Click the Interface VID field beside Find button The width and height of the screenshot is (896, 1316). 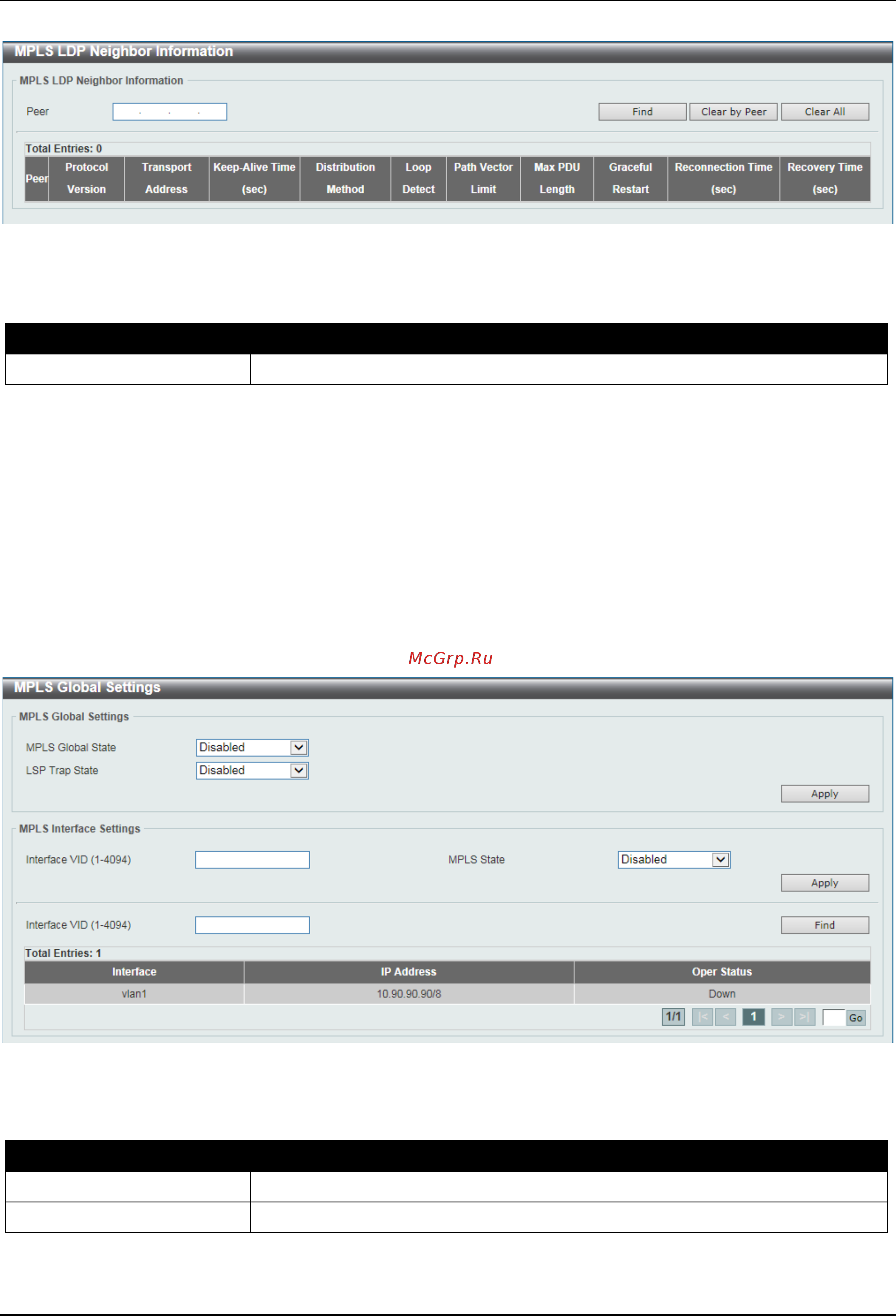point(252,925)
